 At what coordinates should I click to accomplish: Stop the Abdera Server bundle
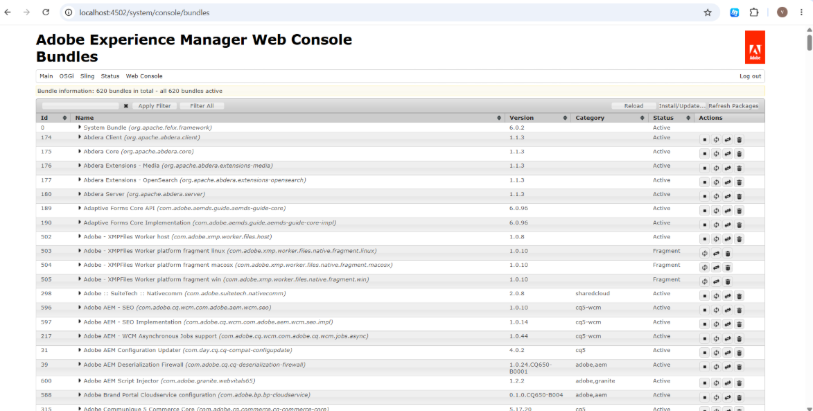704,196
